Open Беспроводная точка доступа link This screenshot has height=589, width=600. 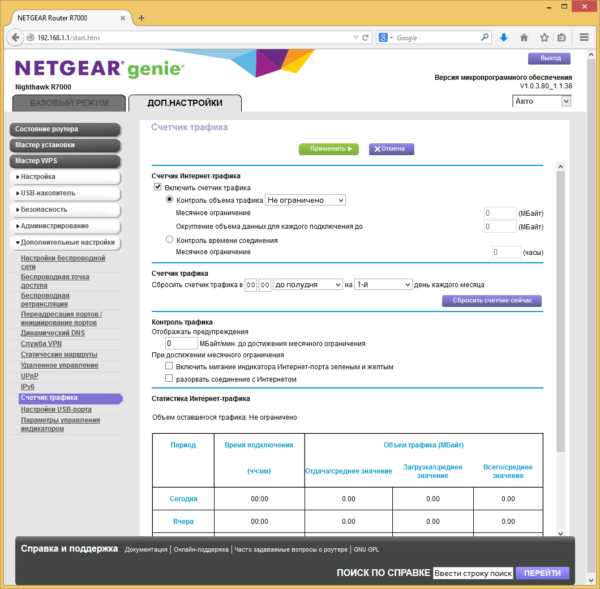(x=55, y=281)
